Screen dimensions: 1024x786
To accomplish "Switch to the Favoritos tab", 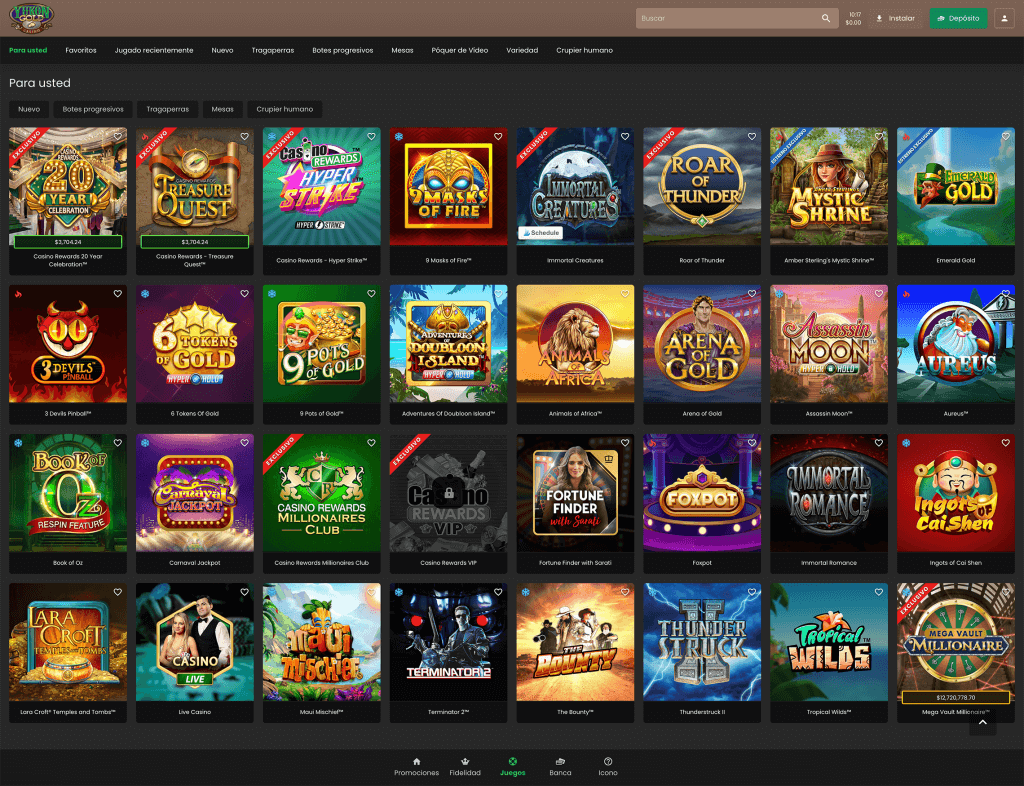I will tap(81, 50).
